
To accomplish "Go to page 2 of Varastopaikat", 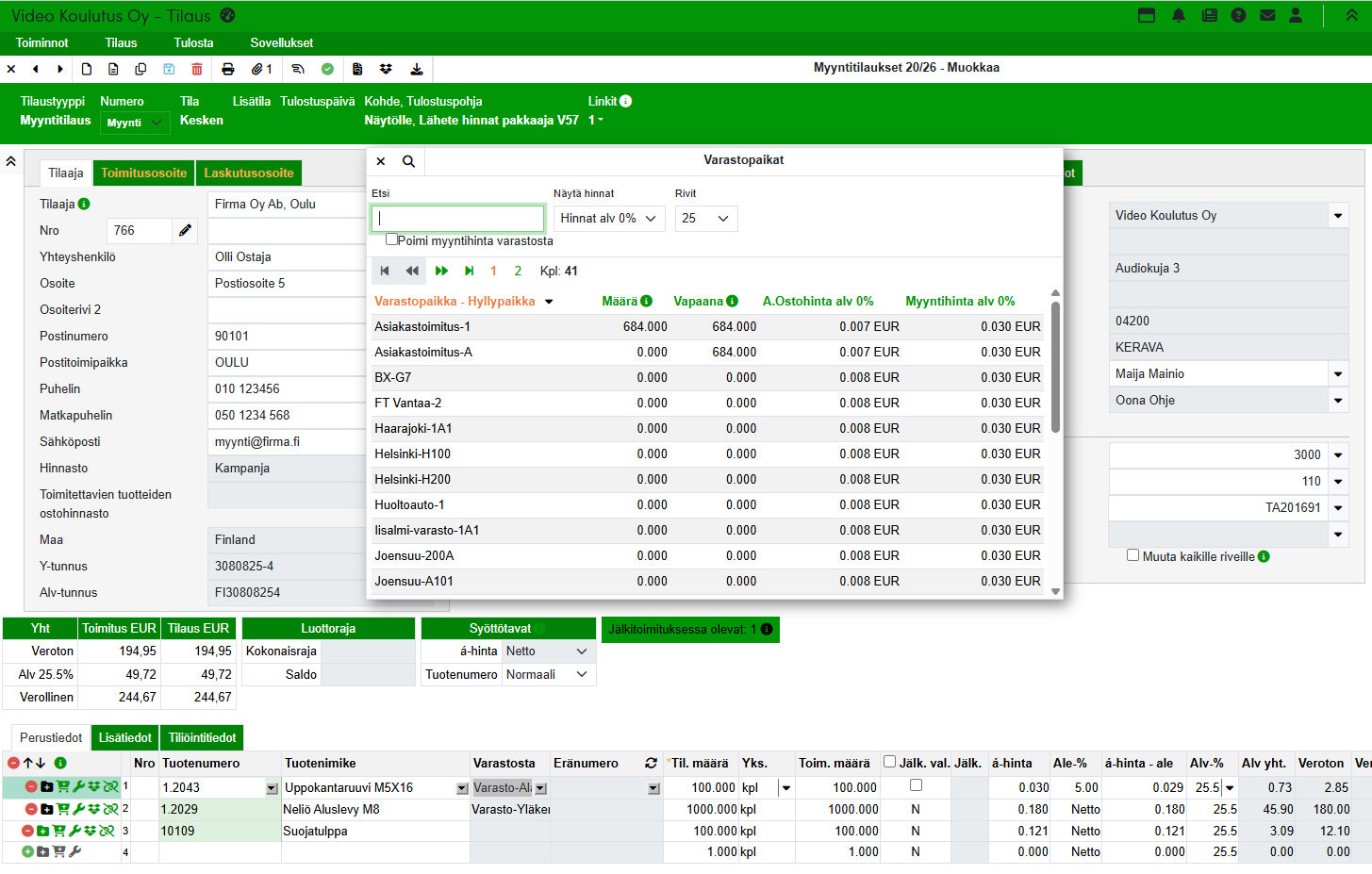I will (518, 271).
